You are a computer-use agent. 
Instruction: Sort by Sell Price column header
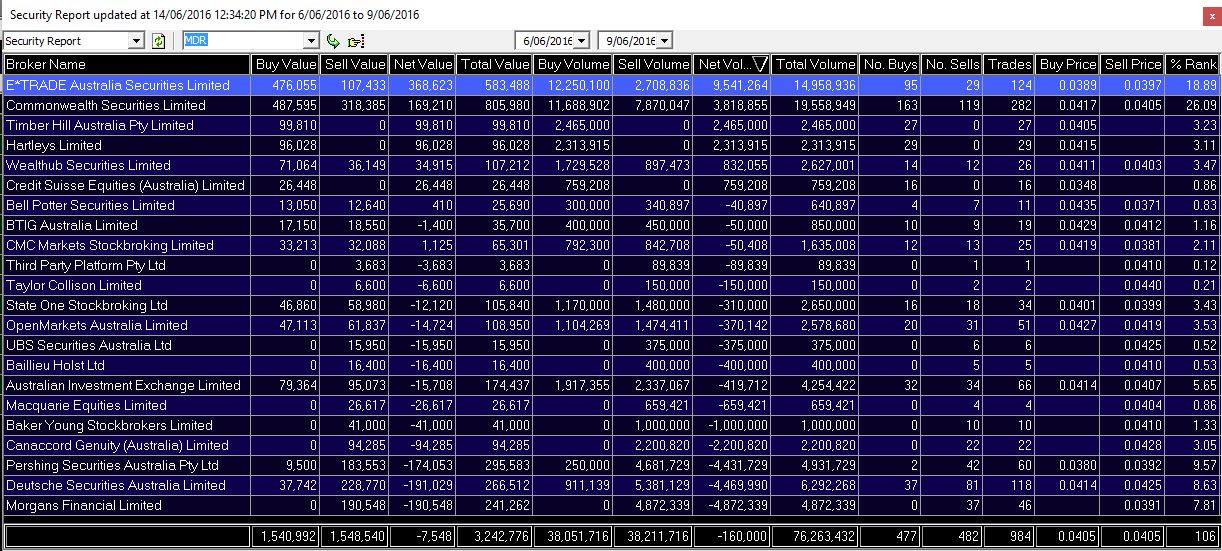1132,64
